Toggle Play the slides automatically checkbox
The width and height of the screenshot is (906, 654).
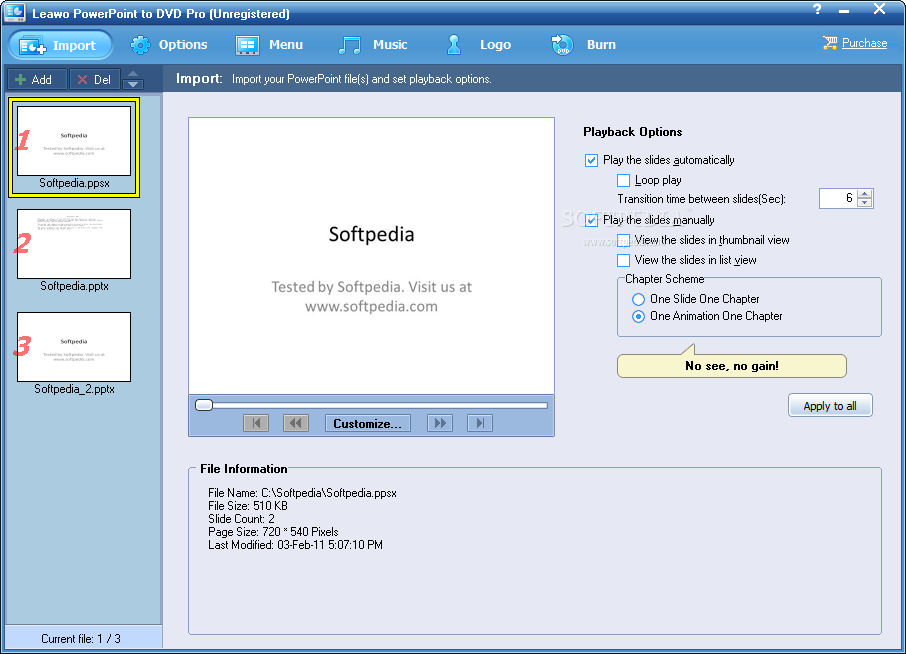coord(591,160)
